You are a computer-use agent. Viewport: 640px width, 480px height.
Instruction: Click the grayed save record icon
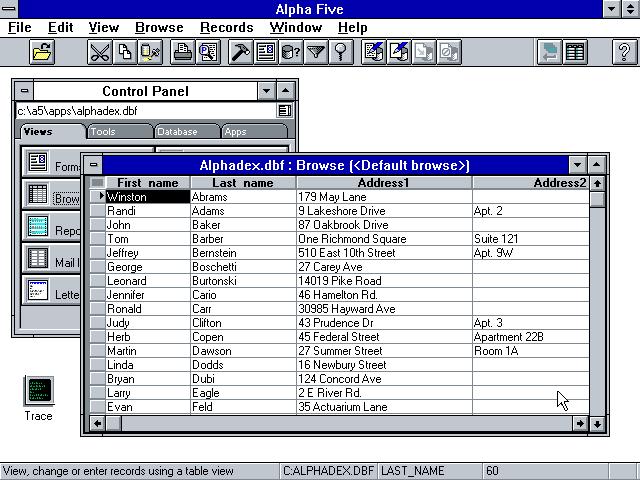pyautogui.click(x=424, y=52)
